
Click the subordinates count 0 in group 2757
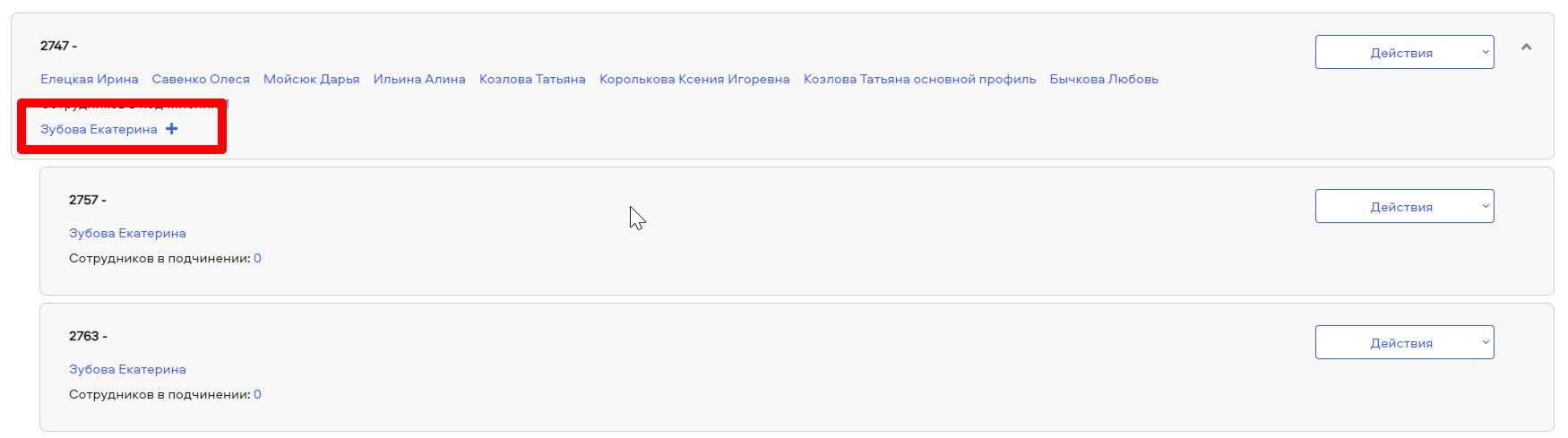click(x=257, y=258)
